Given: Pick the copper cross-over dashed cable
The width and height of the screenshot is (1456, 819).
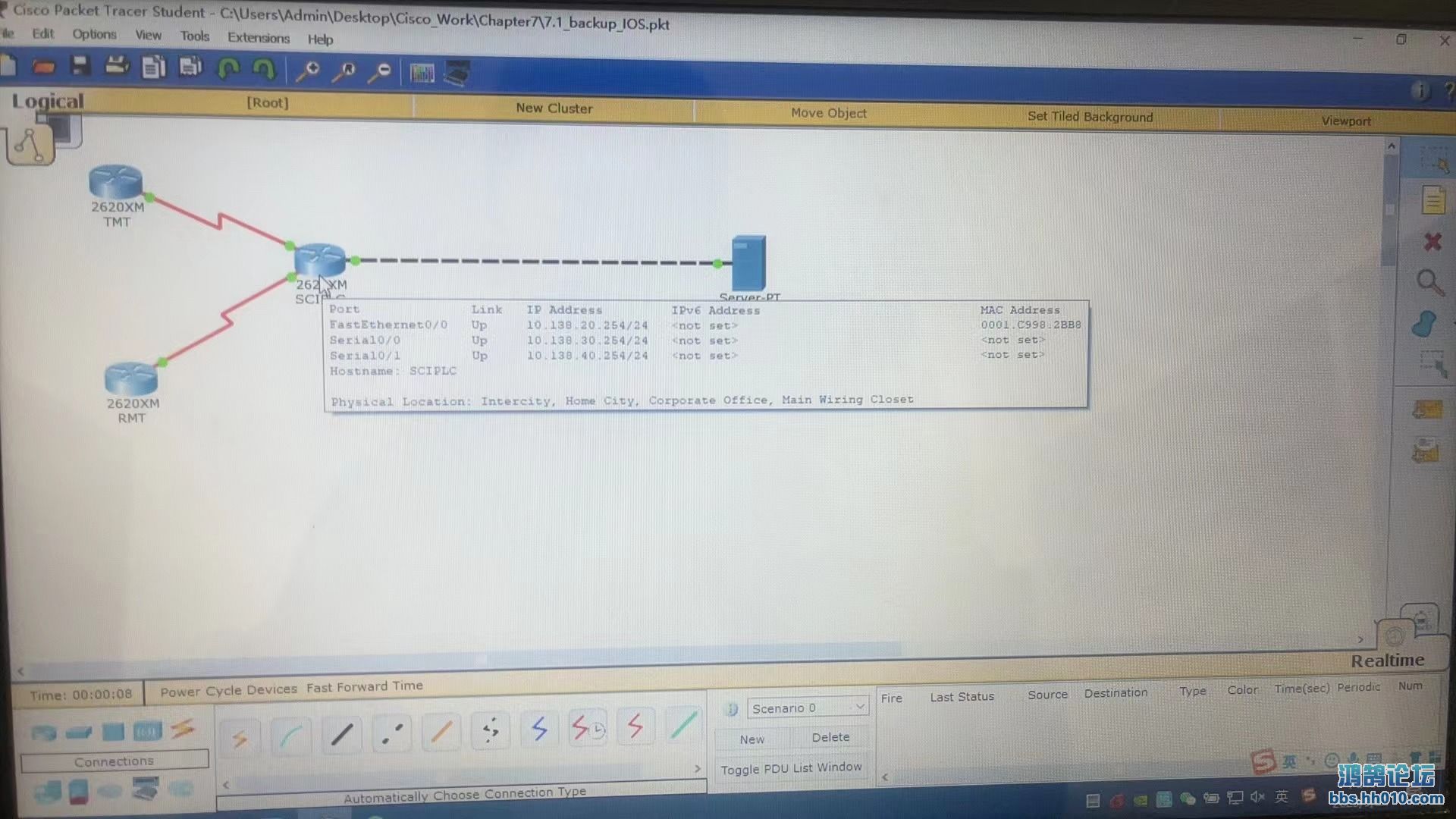Looking at the screenshot, I should coord(391,733).
